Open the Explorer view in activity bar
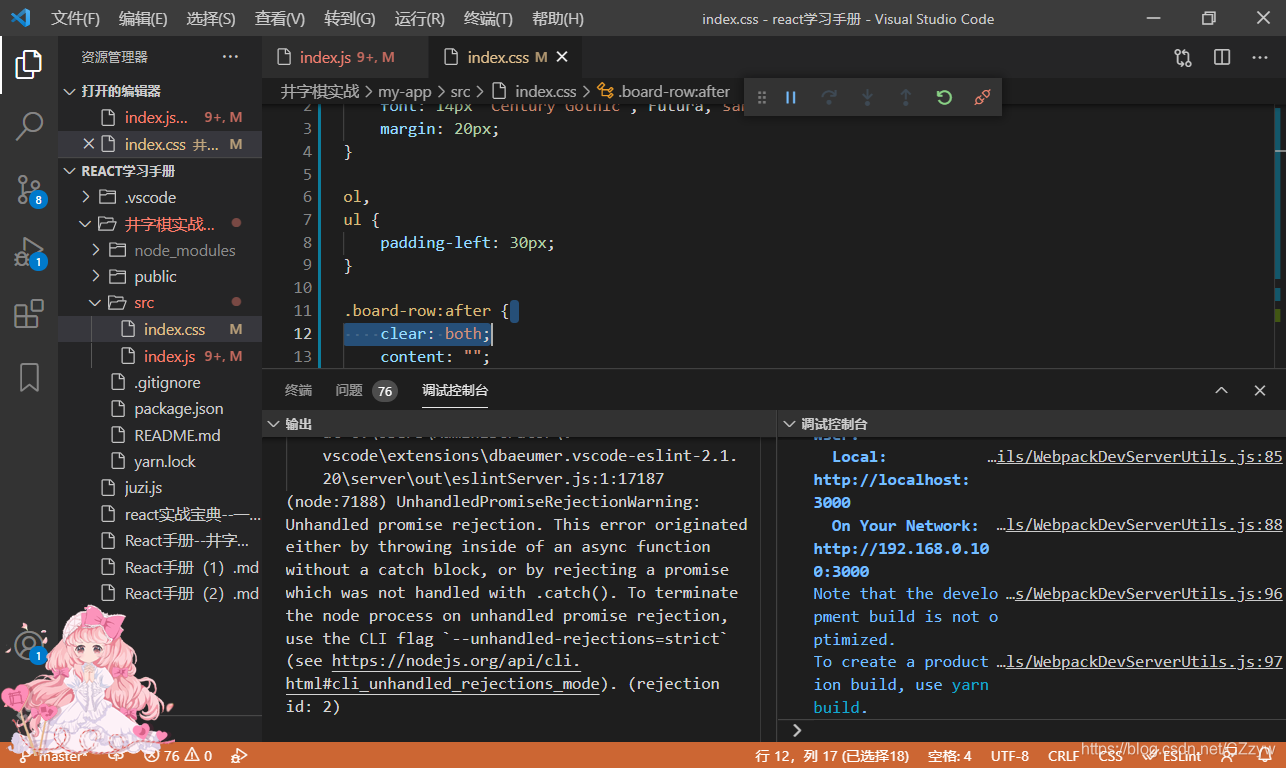The height and width of the screenshot is (768, 1286). point(29,64)
